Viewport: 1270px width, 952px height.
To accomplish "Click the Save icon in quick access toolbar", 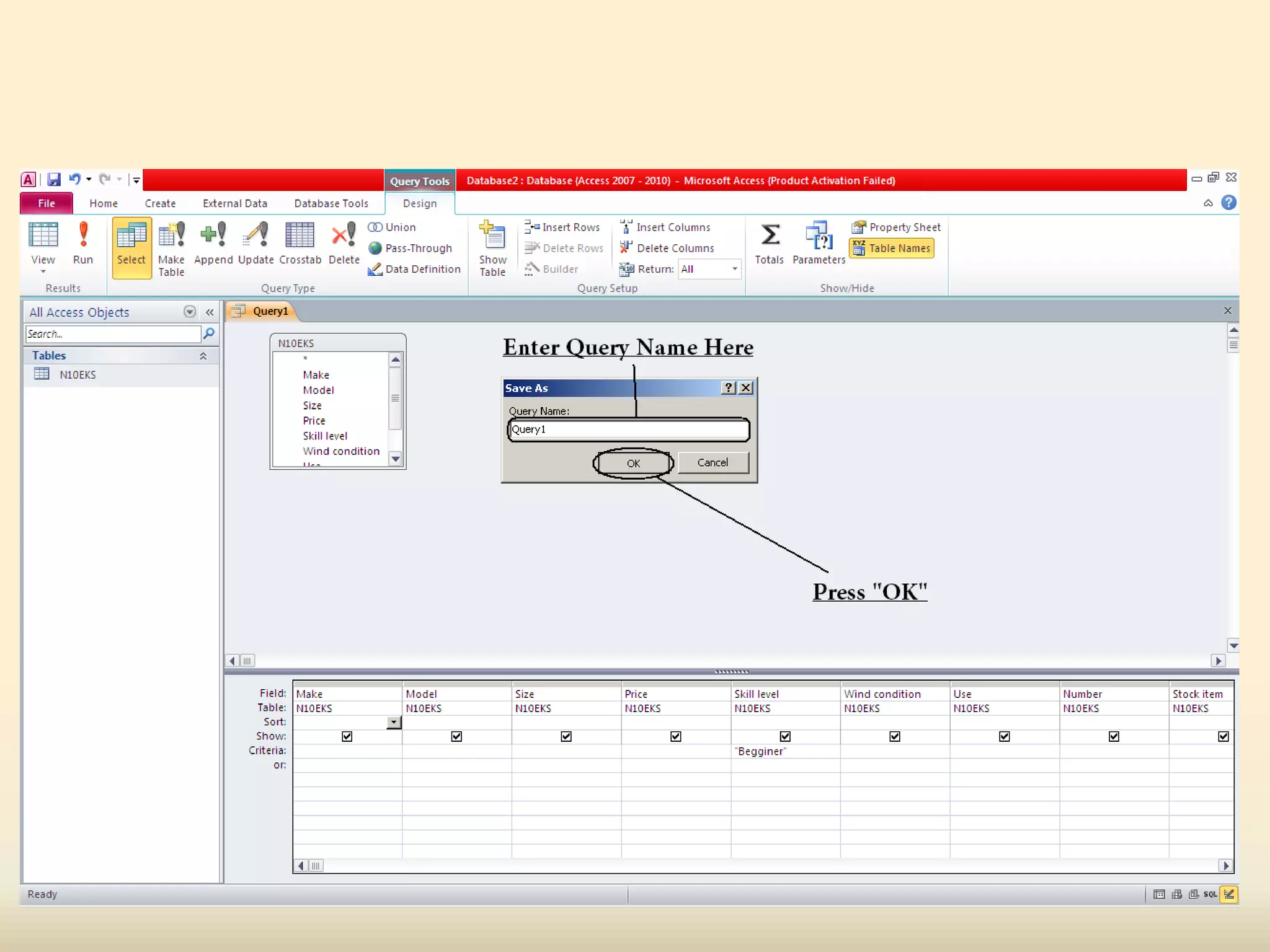I will point(54,180).
